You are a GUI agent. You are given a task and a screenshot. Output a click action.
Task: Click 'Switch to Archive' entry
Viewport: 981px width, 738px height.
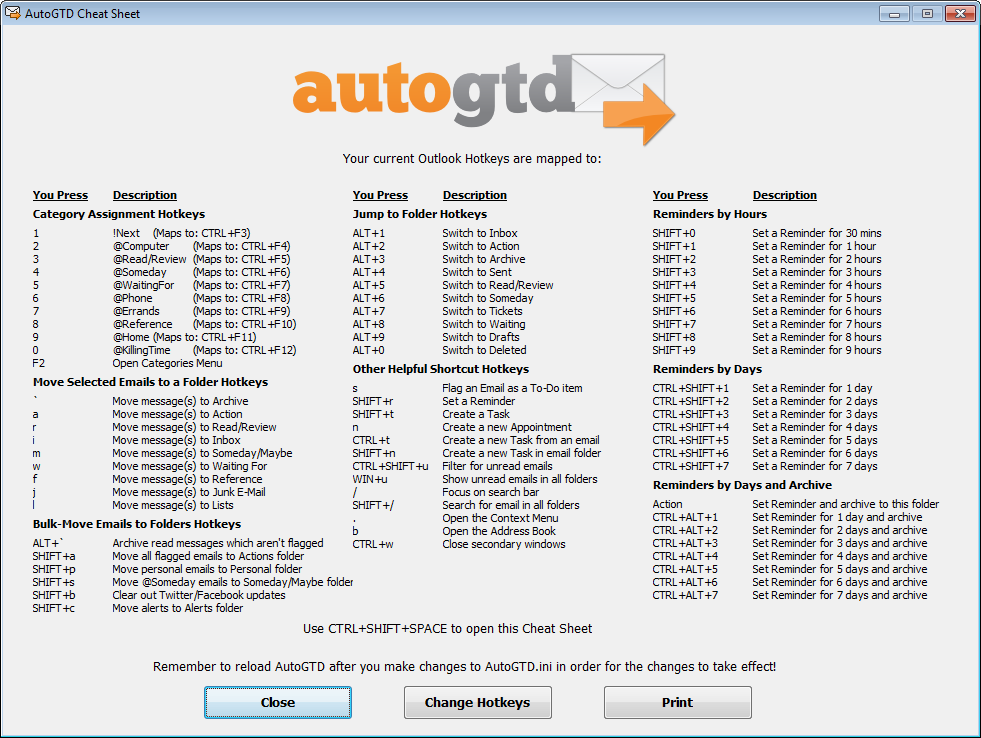click(484, 259)
